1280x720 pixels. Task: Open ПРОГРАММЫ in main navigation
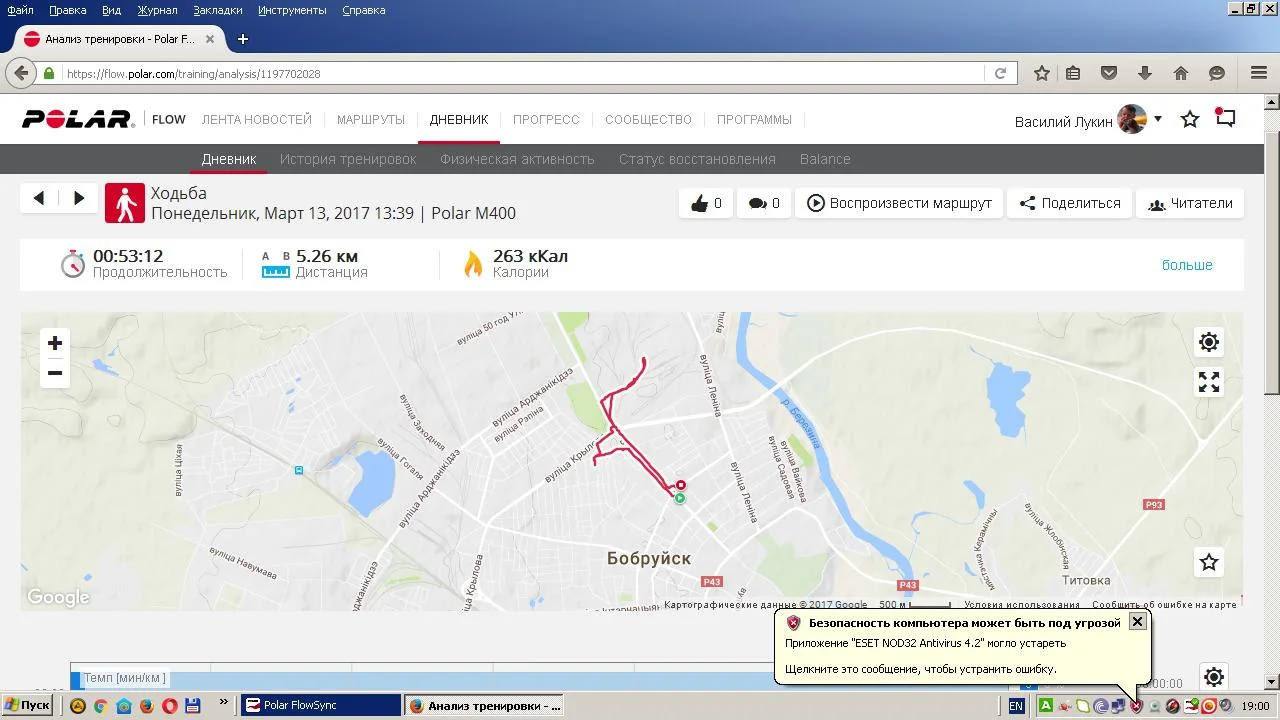754,120
